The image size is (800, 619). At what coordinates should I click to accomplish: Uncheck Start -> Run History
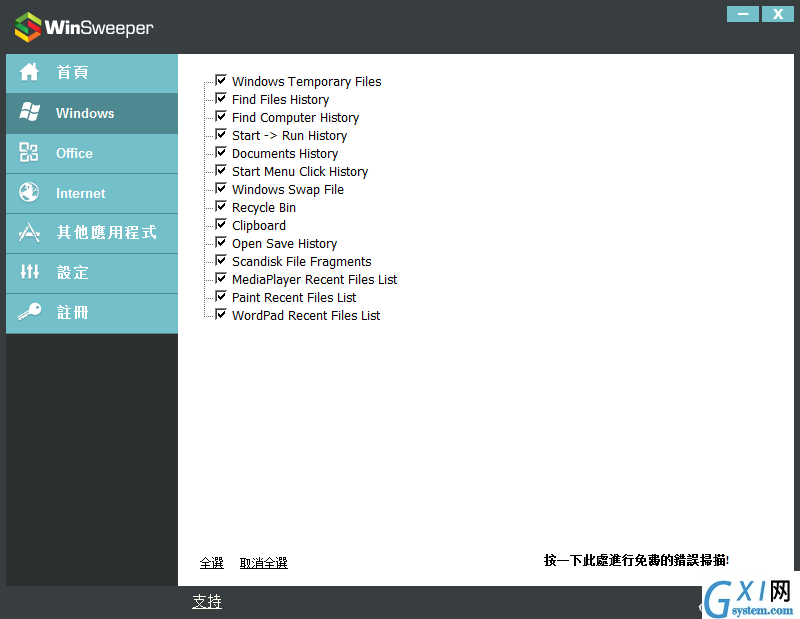click(221, 134)
